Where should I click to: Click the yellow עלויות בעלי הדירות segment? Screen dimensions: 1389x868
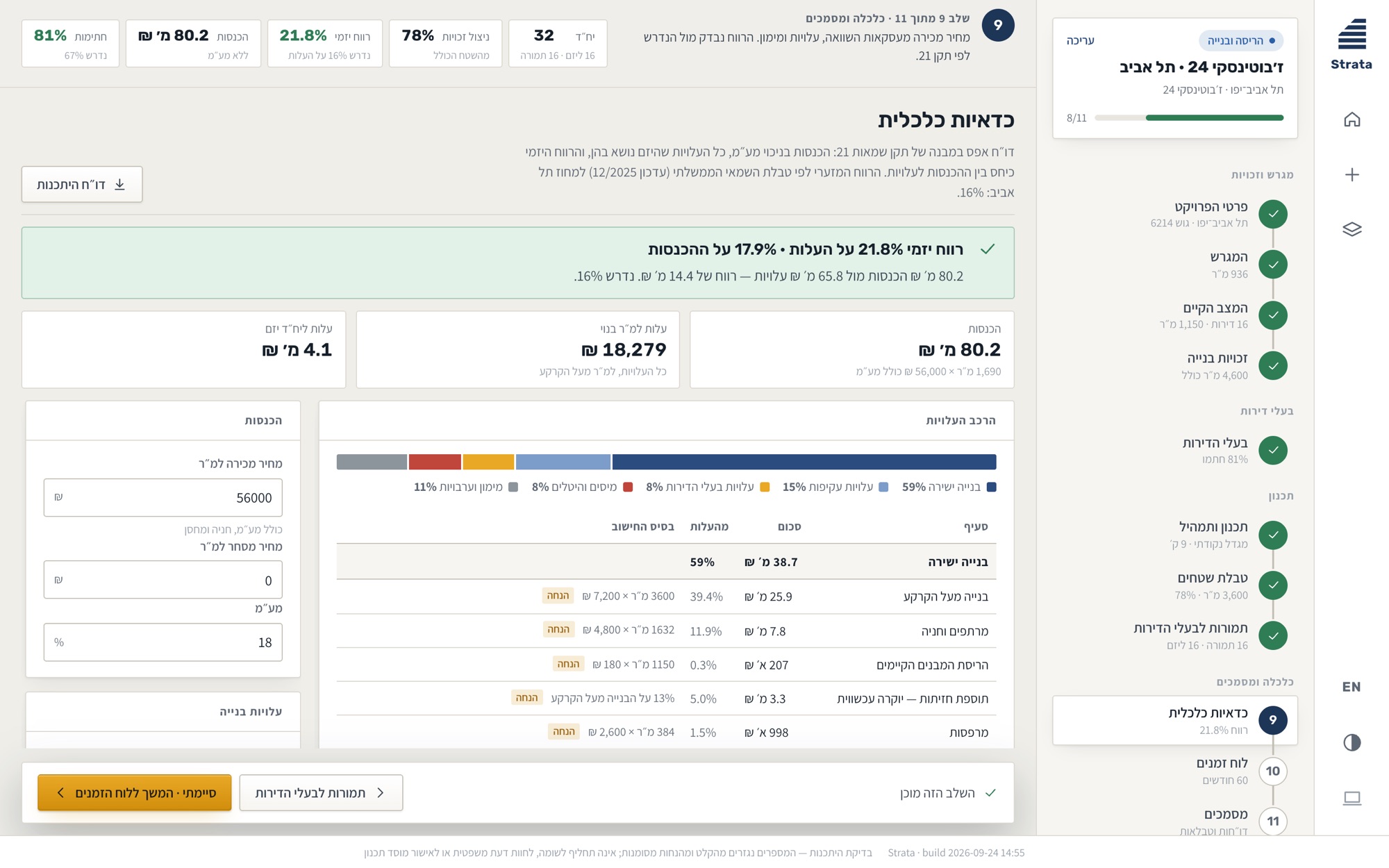(x=488, y=462)
